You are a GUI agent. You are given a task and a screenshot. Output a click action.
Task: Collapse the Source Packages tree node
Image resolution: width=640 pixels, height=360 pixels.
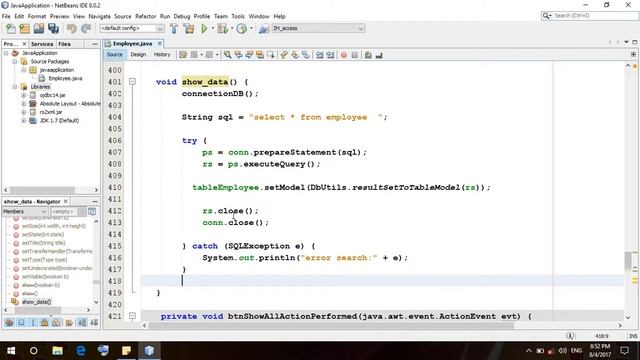point(15,62)
